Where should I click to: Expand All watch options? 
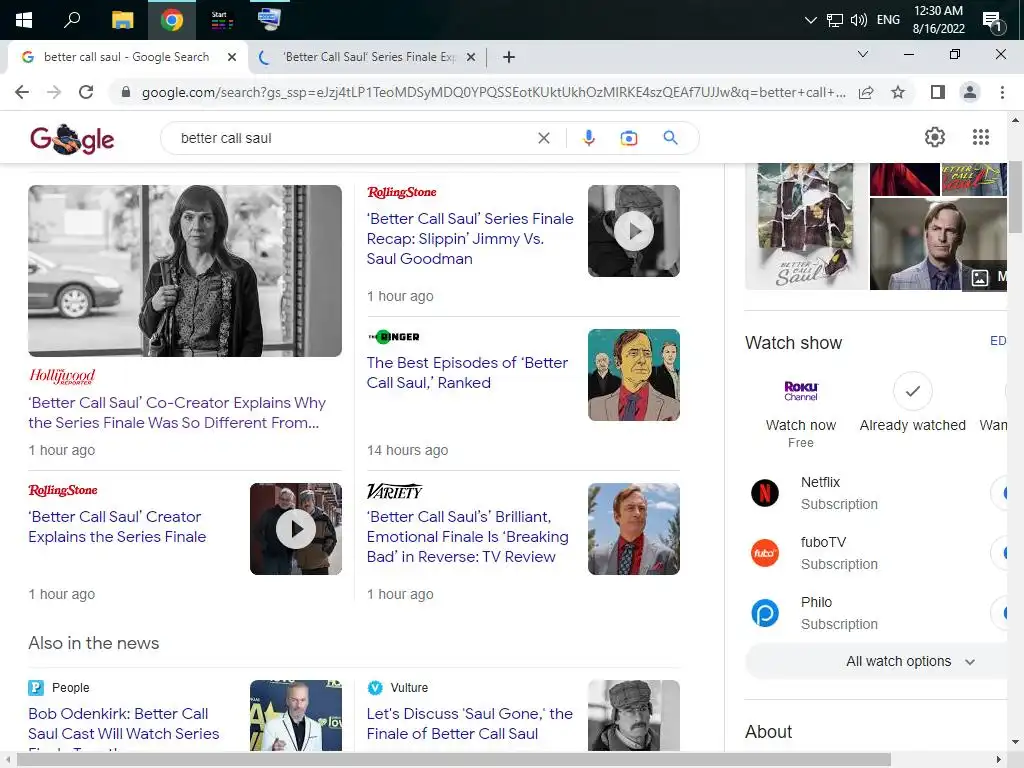click(x=876, y=662)
